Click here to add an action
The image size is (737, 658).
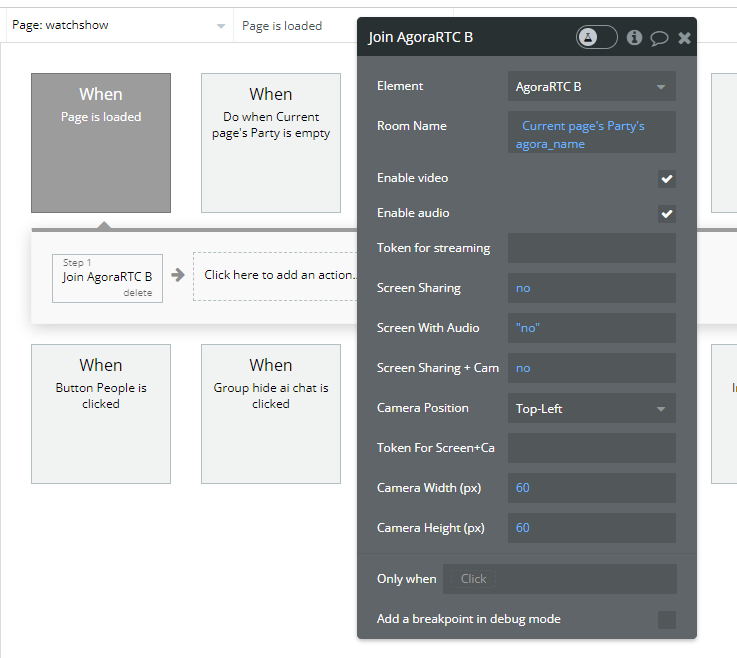click(x=277, y=275)
